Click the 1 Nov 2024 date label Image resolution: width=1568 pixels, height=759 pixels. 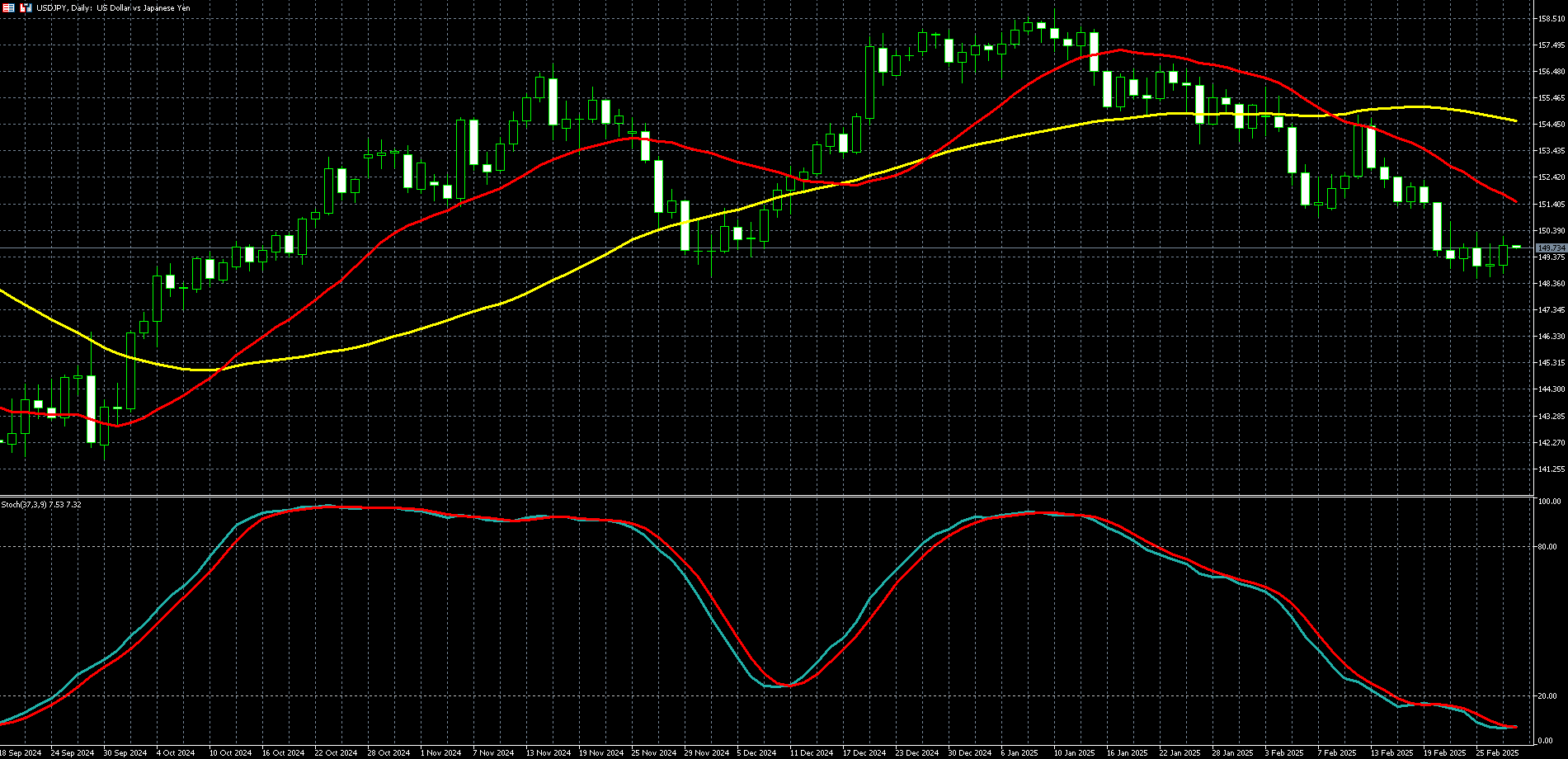click(x=440, y=753)
